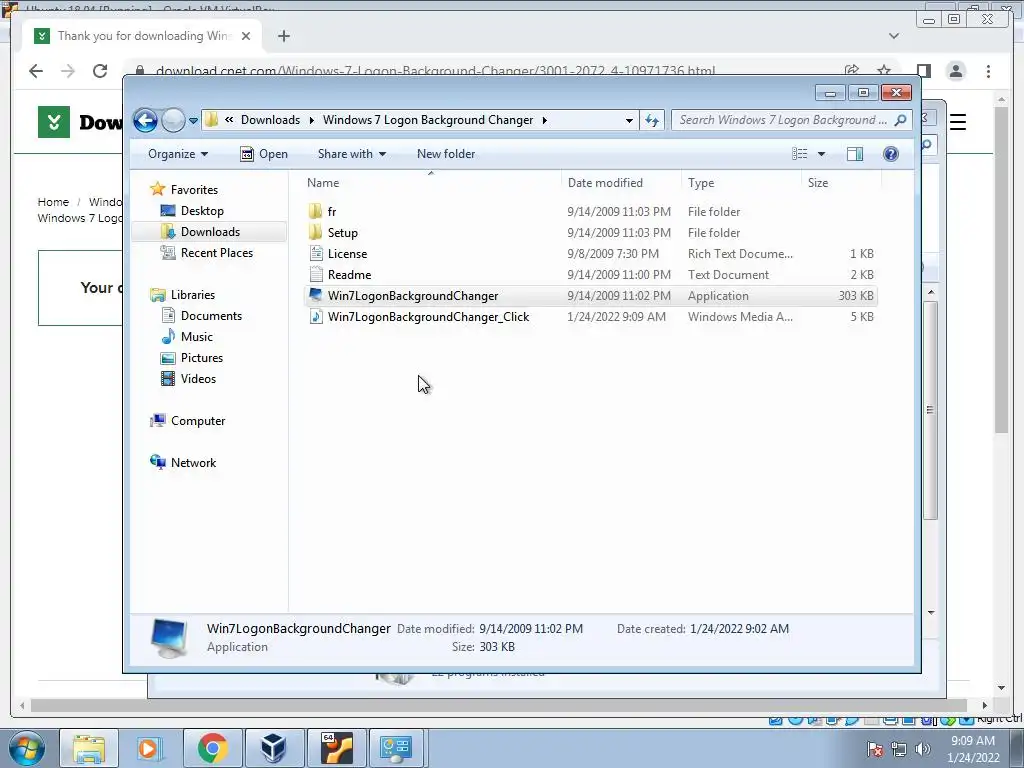Go back with Explorer's blue back arrow
Screen dimensions: 1024x768
coord(145,120)
